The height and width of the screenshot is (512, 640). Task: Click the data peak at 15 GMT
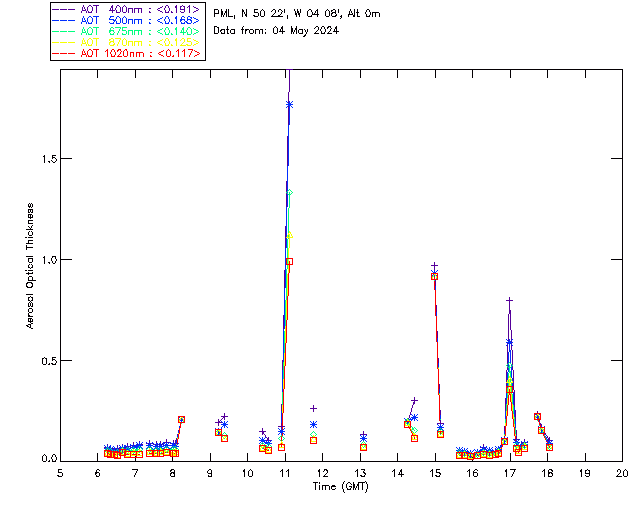click(x=434, y=266)
